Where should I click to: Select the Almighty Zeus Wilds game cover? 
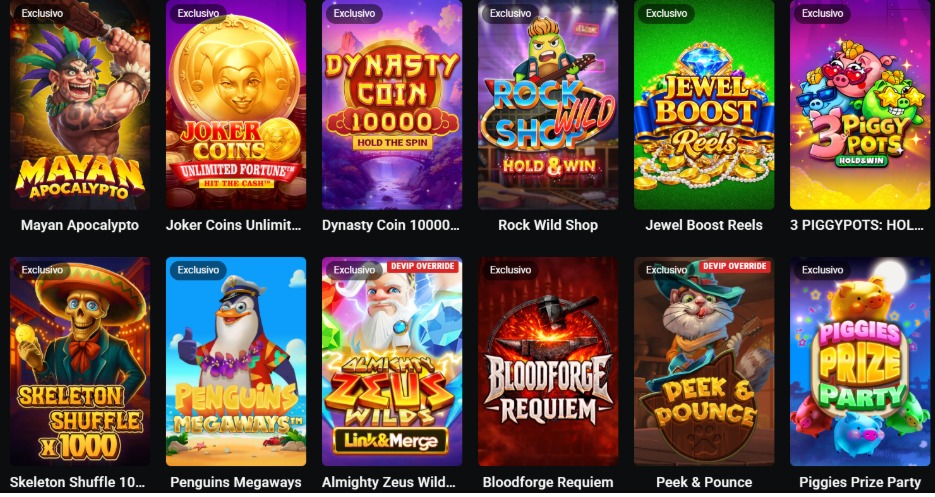click(392, 362)
